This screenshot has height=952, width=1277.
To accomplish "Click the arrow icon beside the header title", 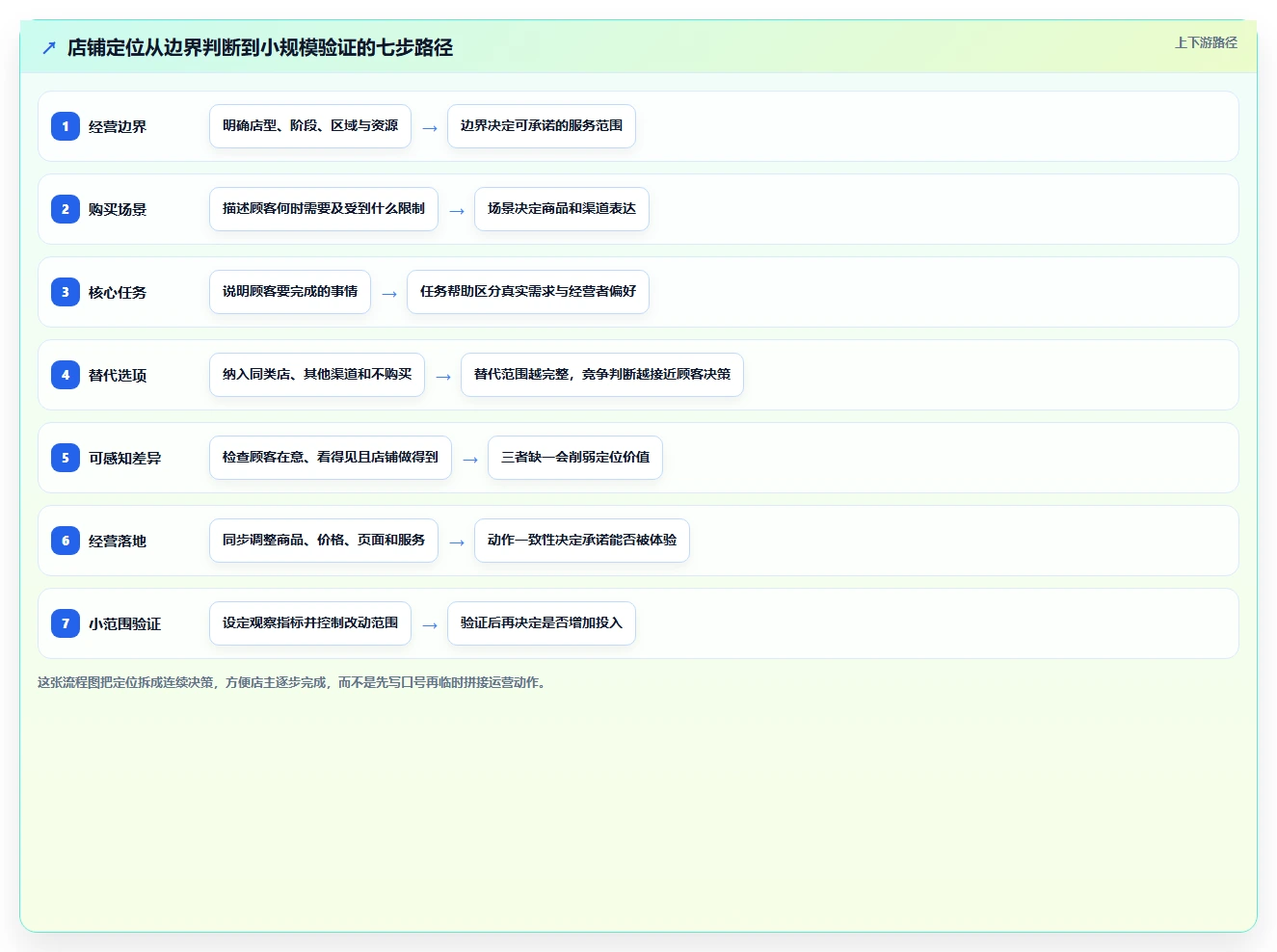I will (x=49, y=47).
